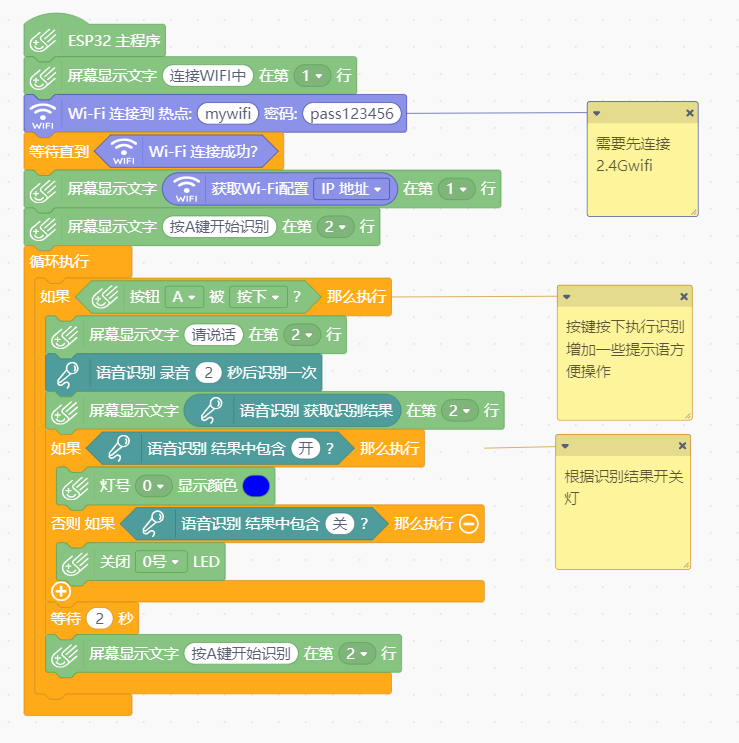Click the icon of the 灯号 0 显示颜色 block
The image size is (739, 743).
(x=75, y=487)
